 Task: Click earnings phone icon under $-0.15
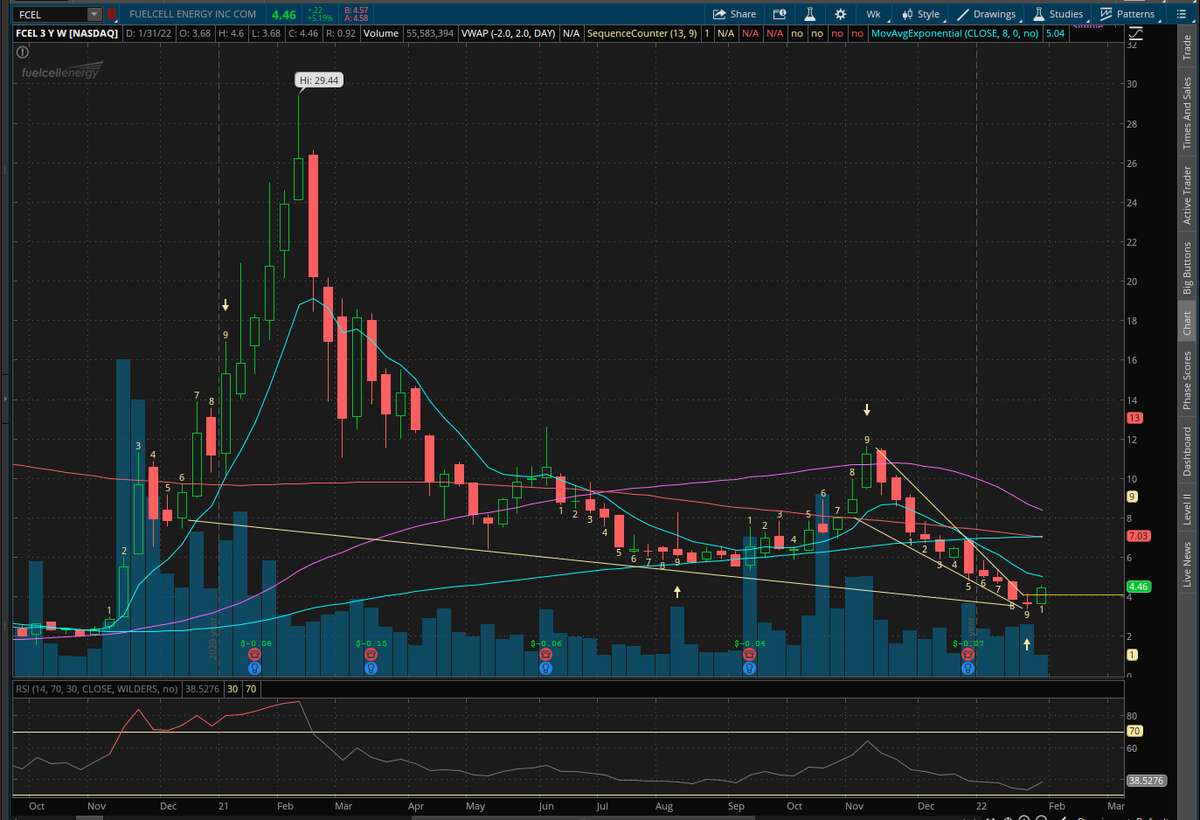click(371, 654)
